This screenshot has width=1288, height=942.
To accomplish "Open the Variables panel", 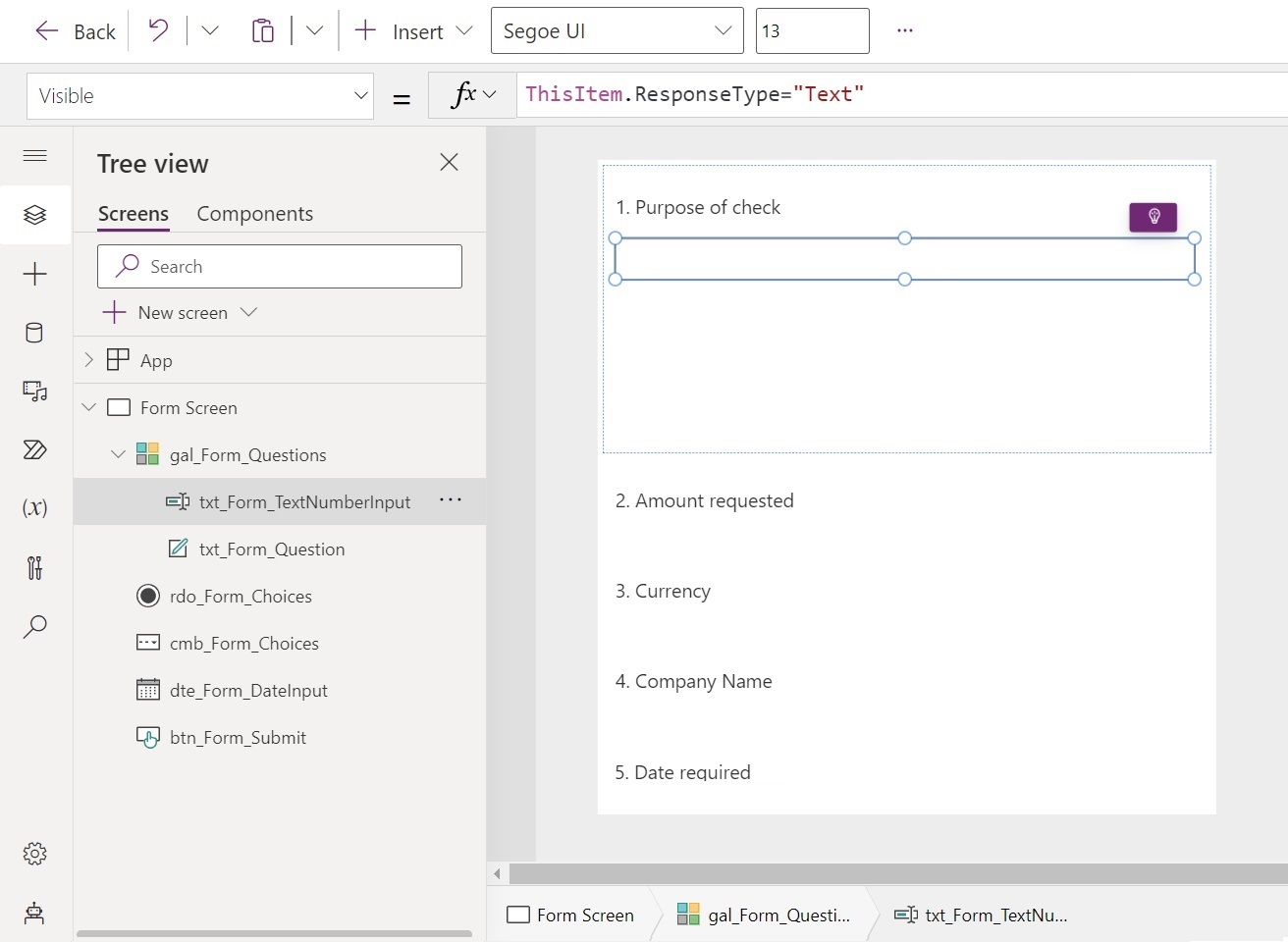I will click(34, 508).
